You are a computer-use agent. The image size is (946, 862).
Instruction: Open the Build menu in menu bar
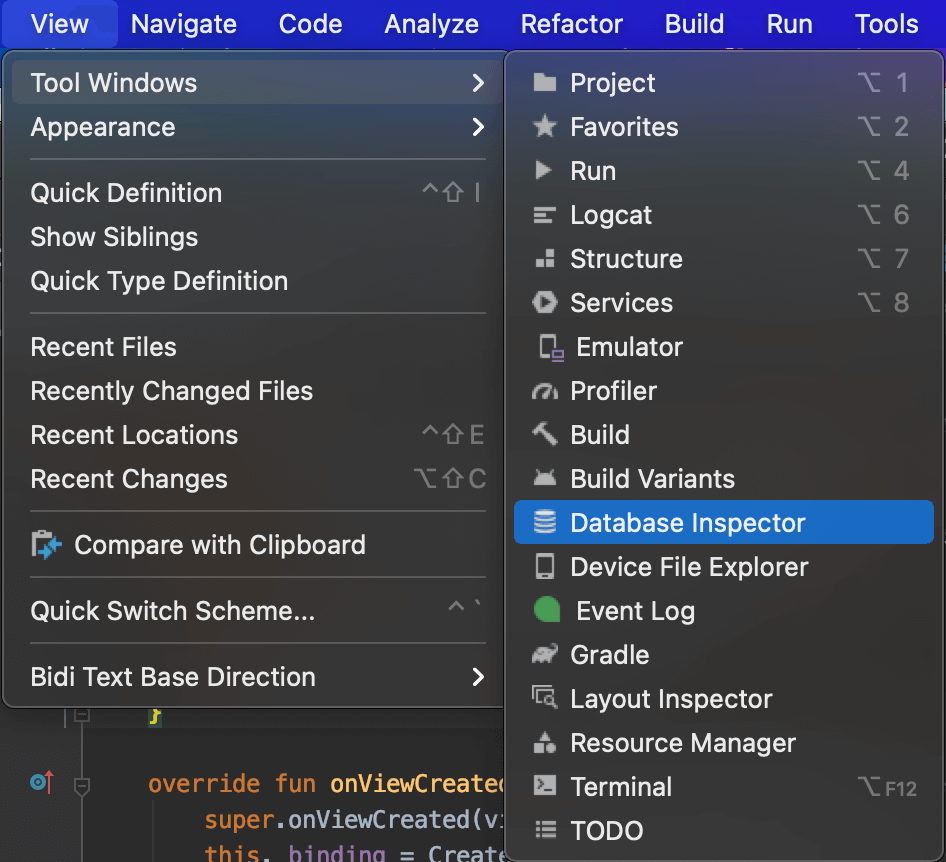coord(694,24)
